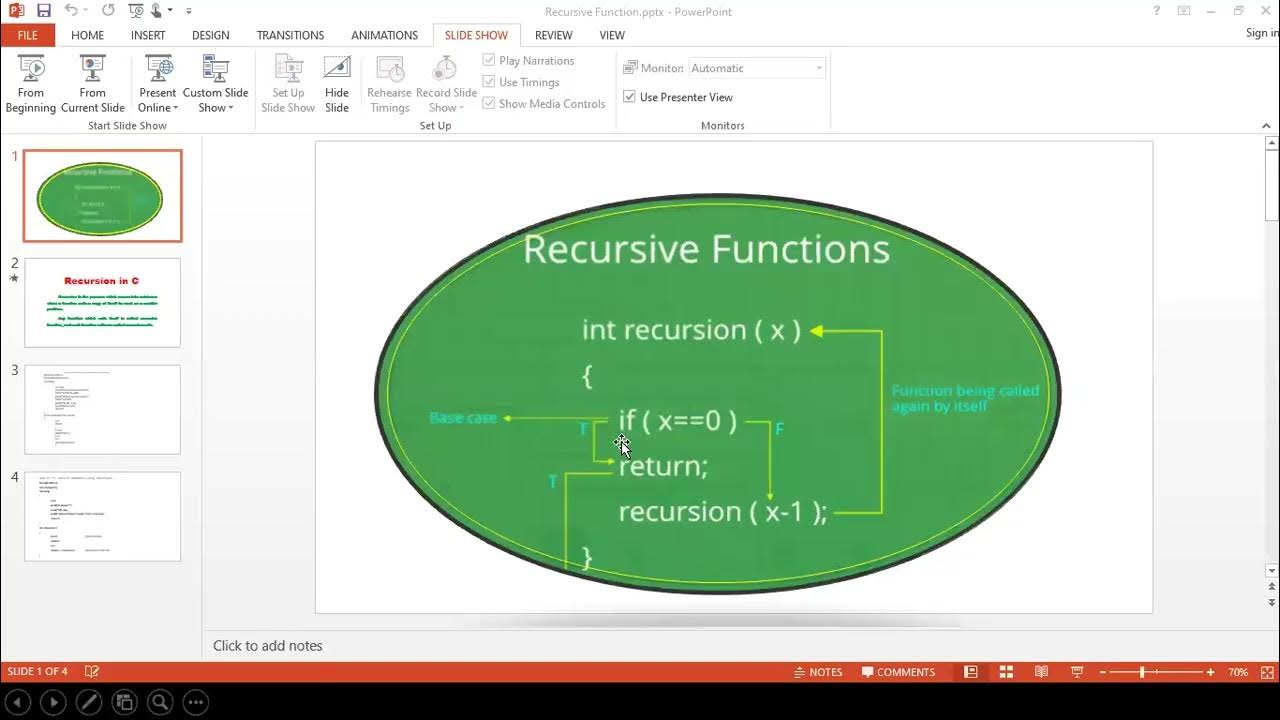
Task: Expand Touch/Mouse Mode dropdown arrow
Action: tap(170, 11)
